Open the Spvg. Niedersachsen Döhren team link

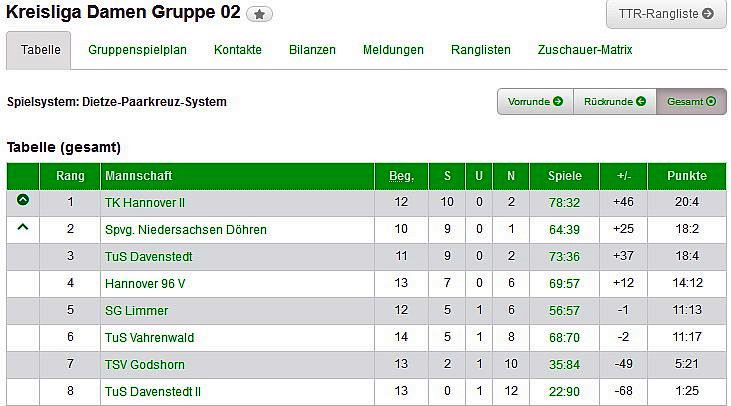click(185, 229)
